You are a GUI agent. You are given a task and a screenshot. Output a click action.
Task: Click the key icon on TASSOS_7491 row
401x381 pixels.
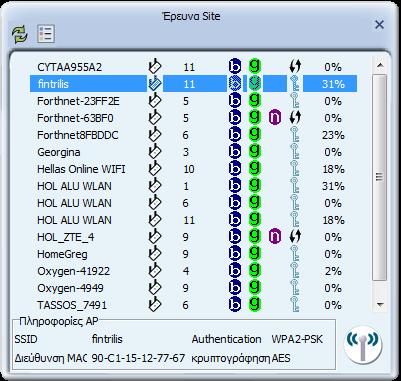295,305
